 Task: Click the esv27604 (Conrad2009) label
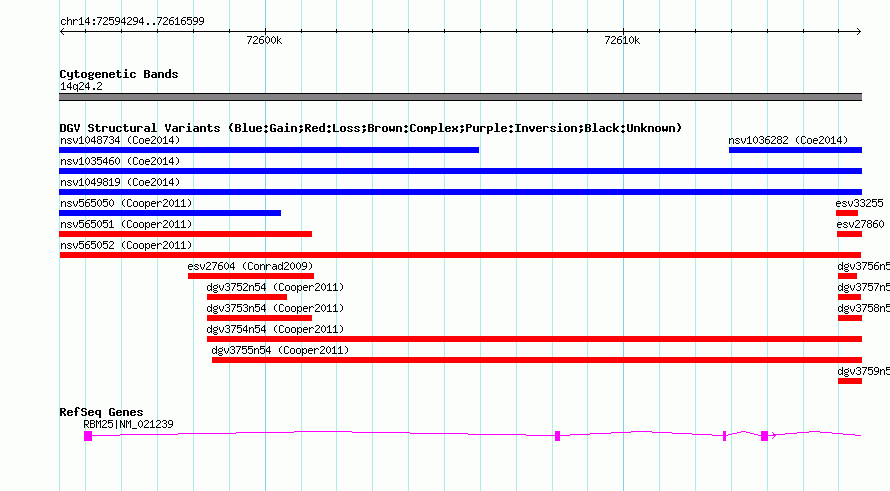[250, 266]
